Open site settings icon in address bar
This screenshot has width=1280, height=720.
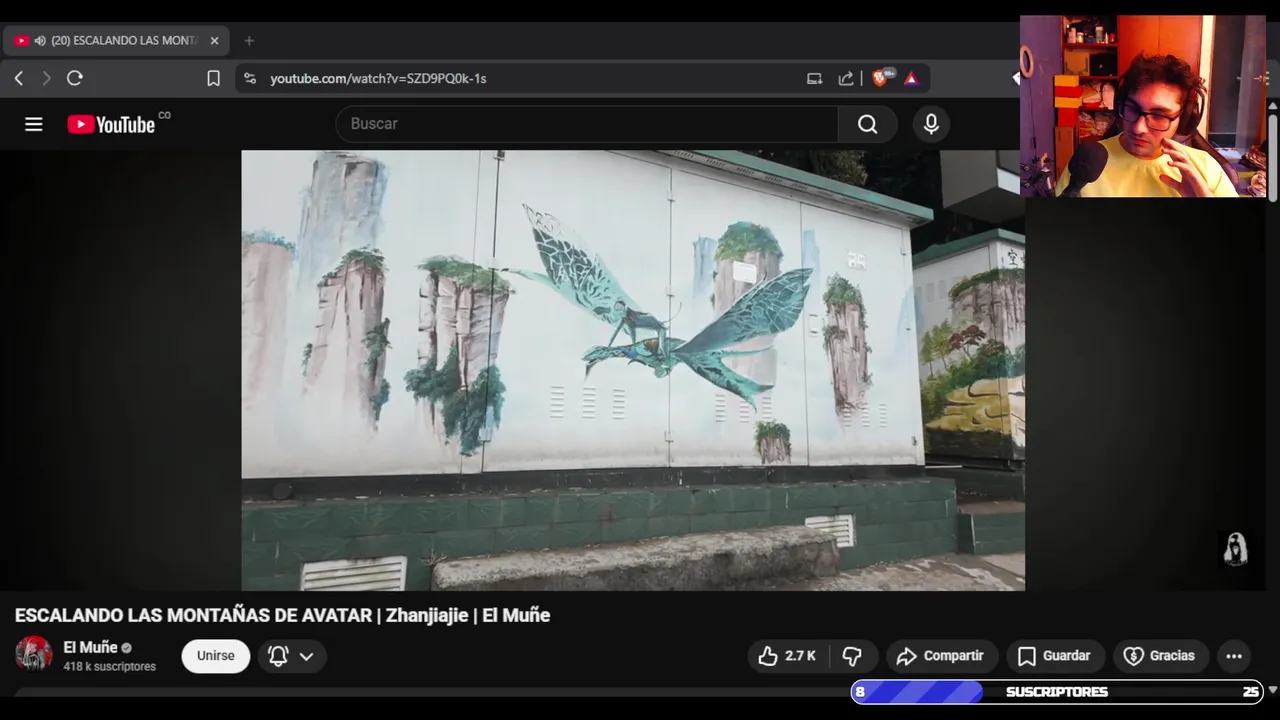tap(250, 78)
